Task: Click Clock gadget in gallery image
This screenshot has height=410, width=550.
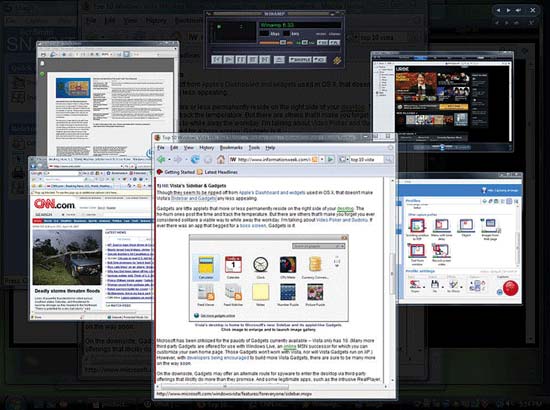Action: (x=261, y=268)
